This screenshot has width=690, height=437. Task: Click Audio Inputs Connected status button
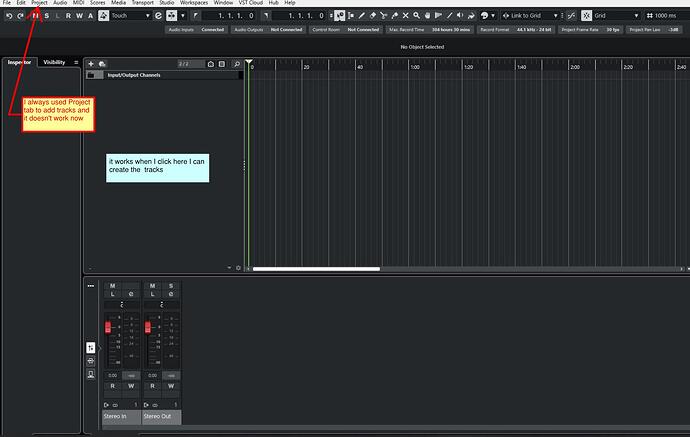[x=196, y=29]
